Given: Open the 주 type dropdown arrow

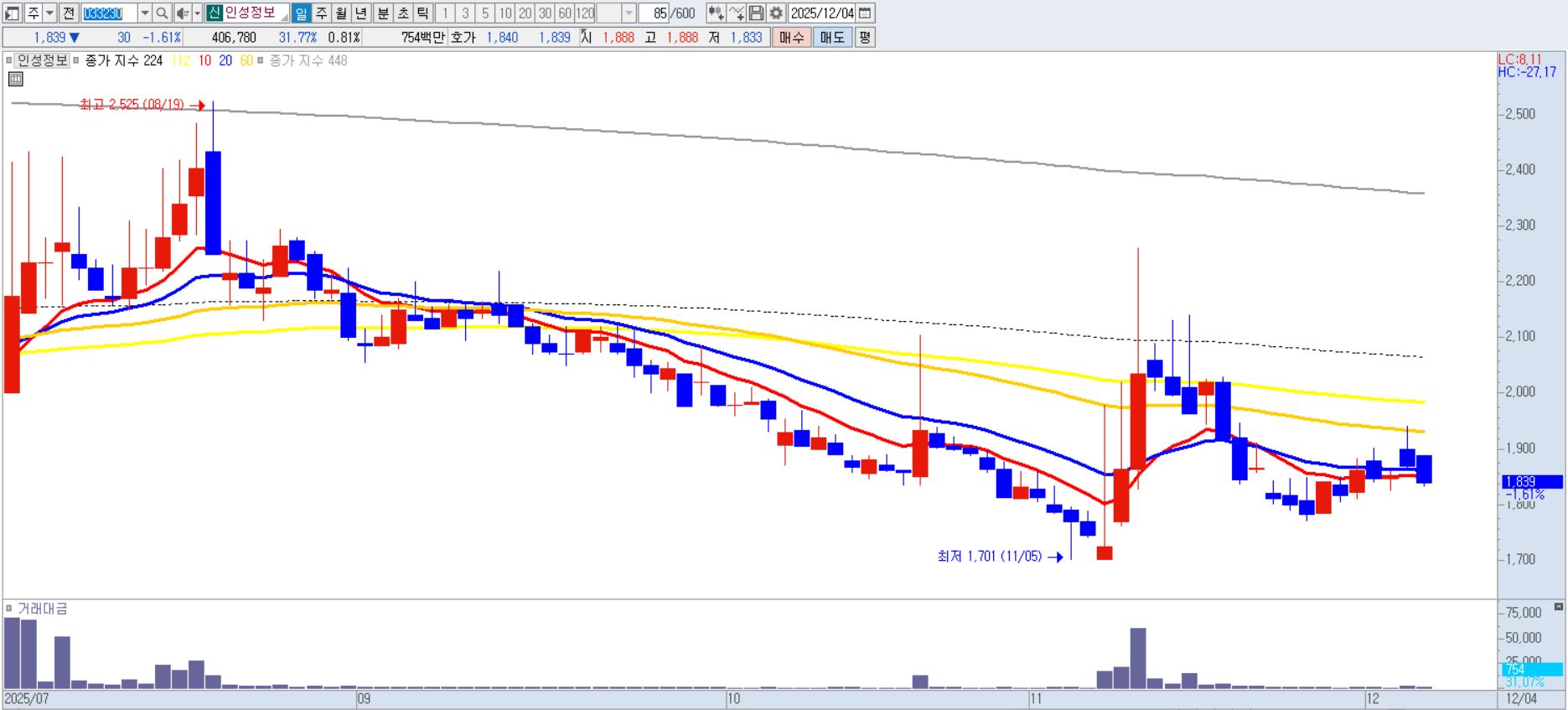Looking at the screenshot, I should tap(49, 13).
